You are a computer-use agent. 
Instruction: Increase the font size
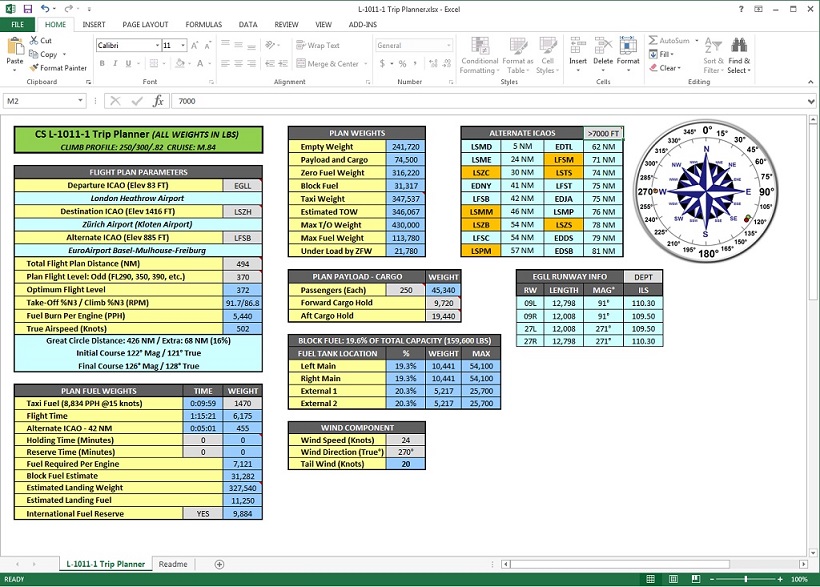point(195,46)
